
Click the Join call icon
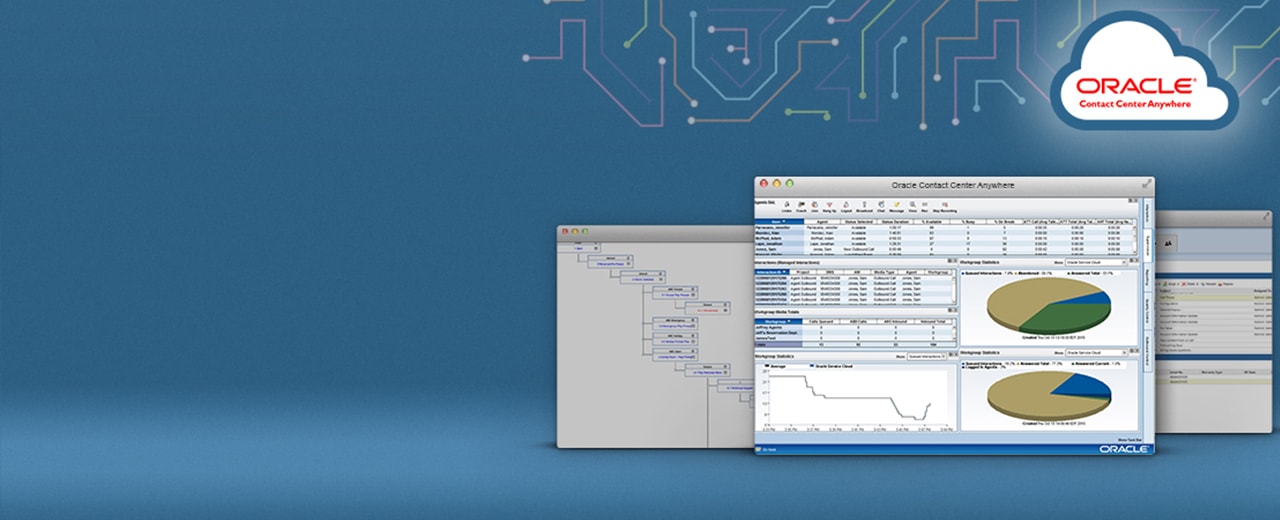point(814,207)
